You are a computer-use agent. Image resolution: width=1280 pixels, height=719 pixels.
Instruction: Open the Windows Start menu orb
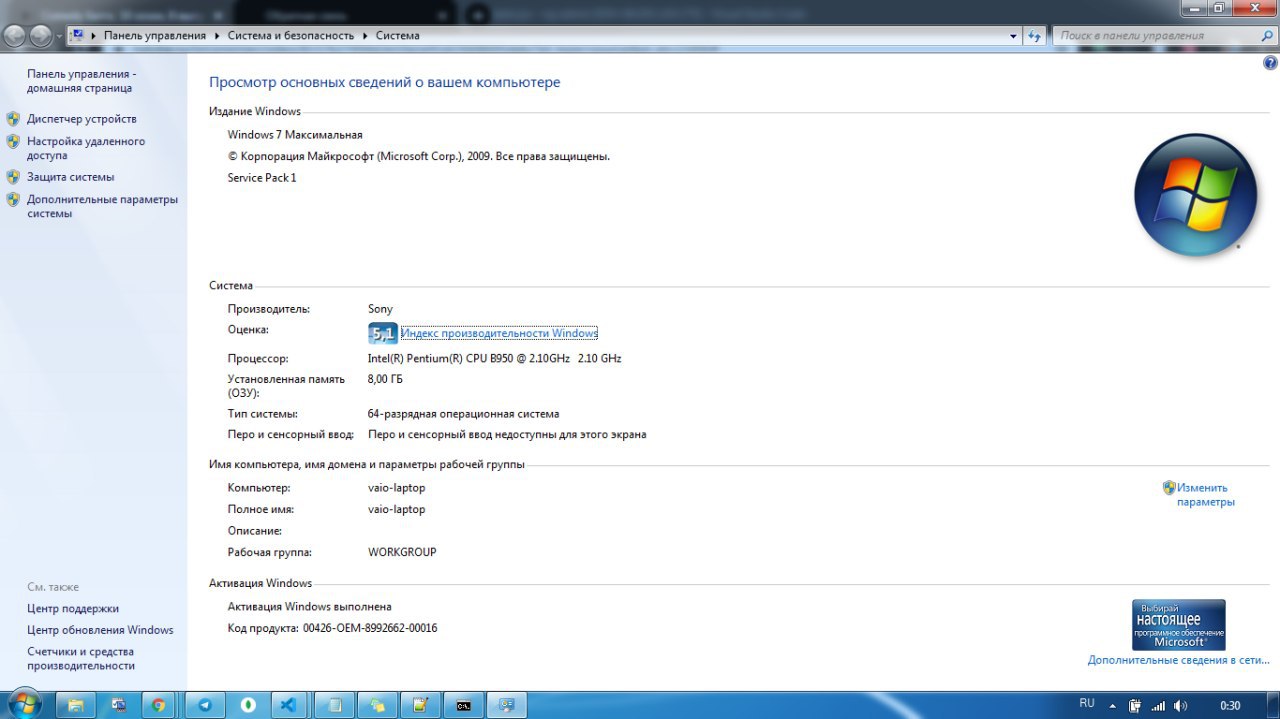24,704
